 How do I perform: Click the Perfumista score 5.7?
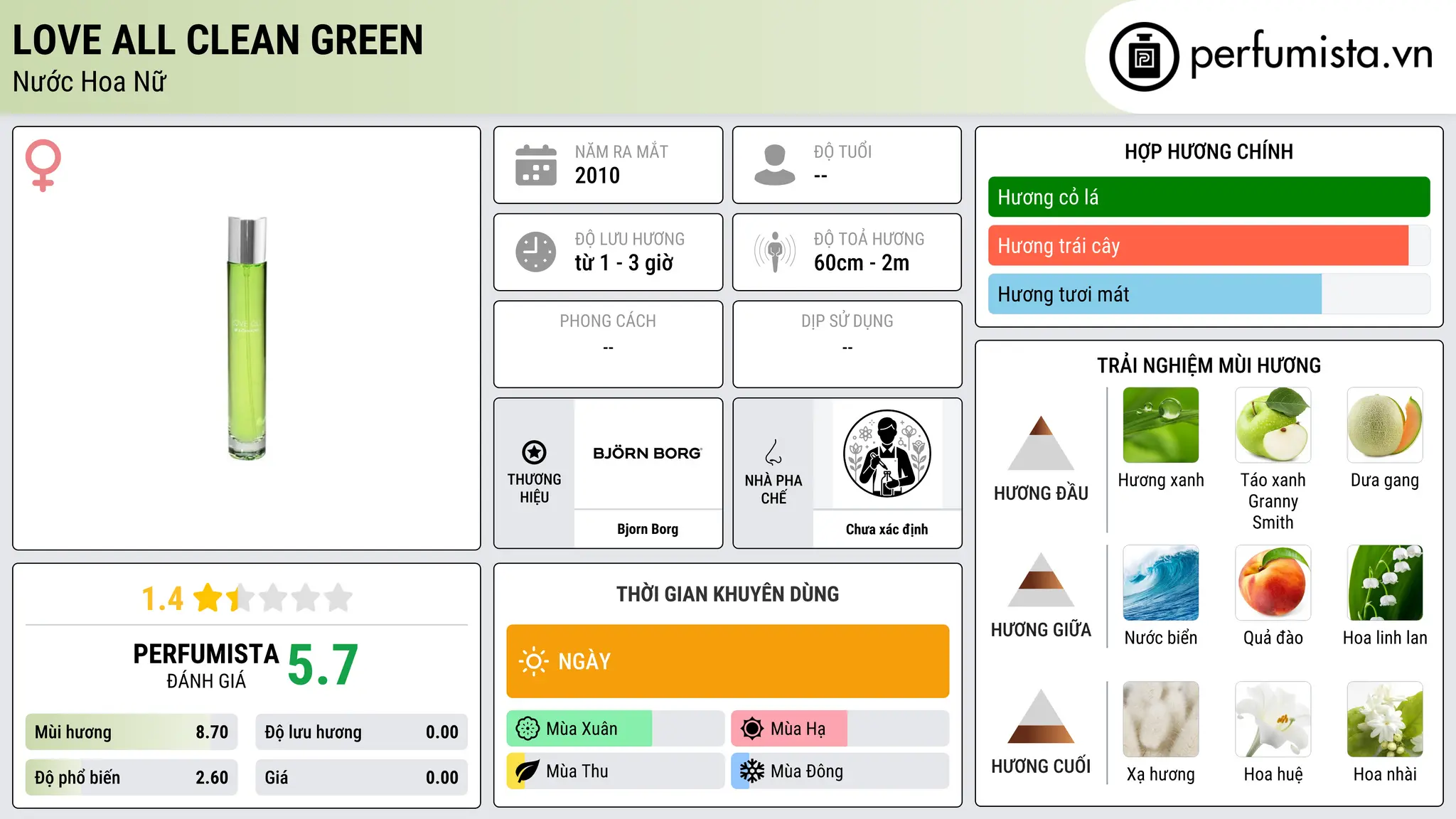click(x=323, y=665)
